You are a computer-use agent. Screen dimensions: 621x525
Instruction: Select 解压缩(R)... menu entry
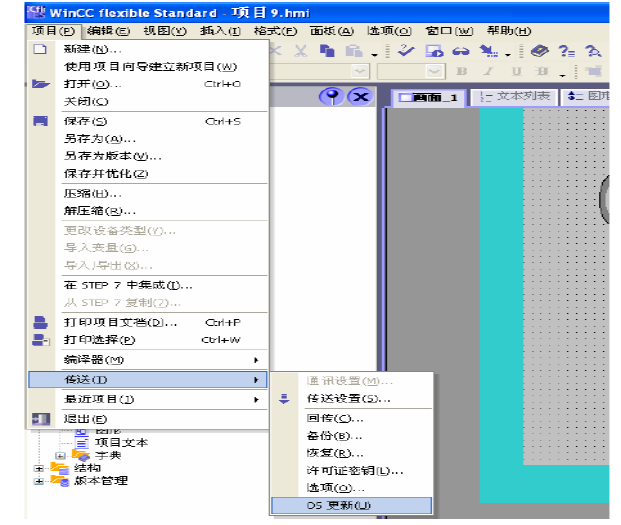(x=149, y=211)
